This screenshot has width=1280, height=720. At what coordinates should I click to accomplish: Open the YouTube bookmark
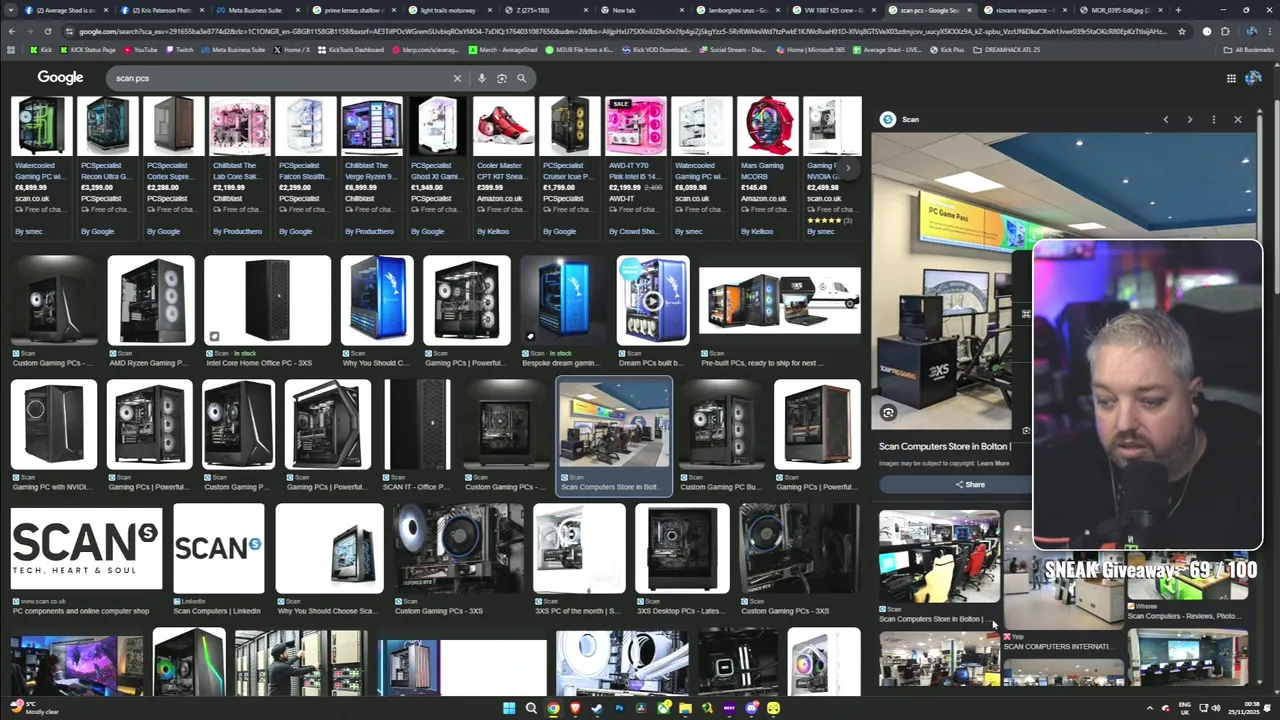pyautogui.click(x=141, y=49)
